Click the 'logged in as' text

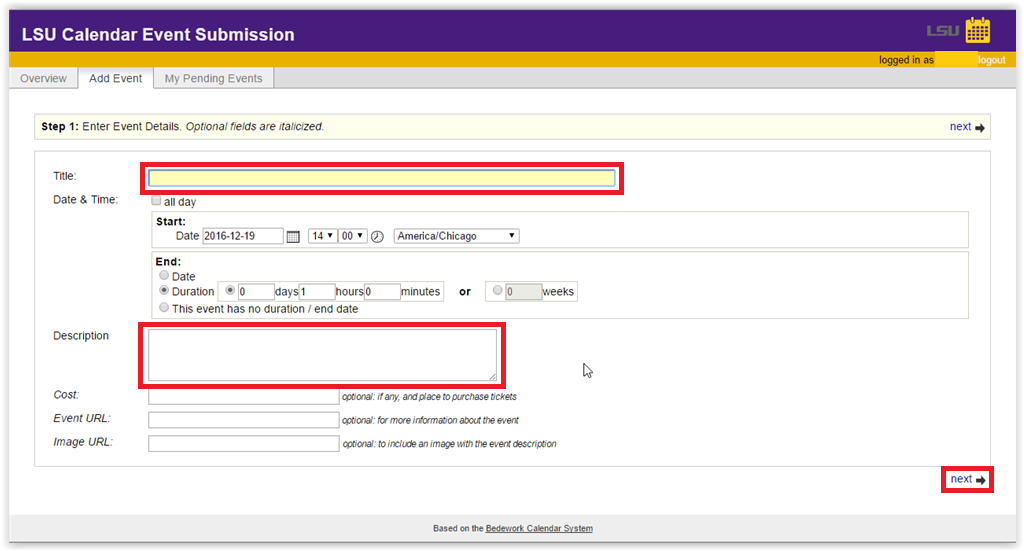pos(906,60)
